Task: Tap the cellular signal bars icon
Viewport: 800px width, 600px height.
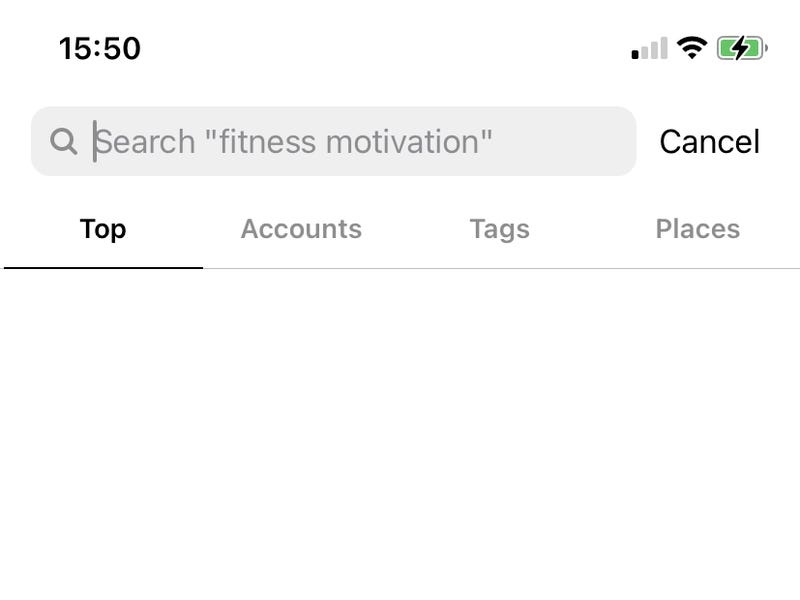Action: click(x=649, y=49)
